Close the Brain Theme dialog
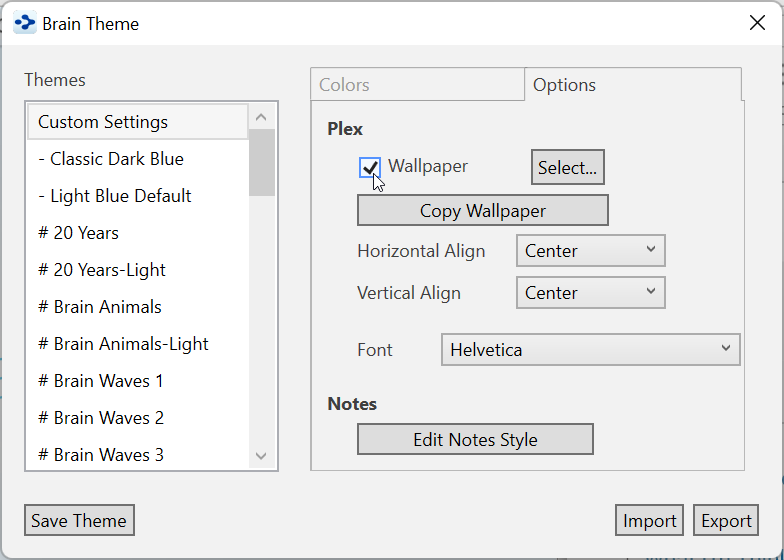784x560 pixels. tap(757, 23)
